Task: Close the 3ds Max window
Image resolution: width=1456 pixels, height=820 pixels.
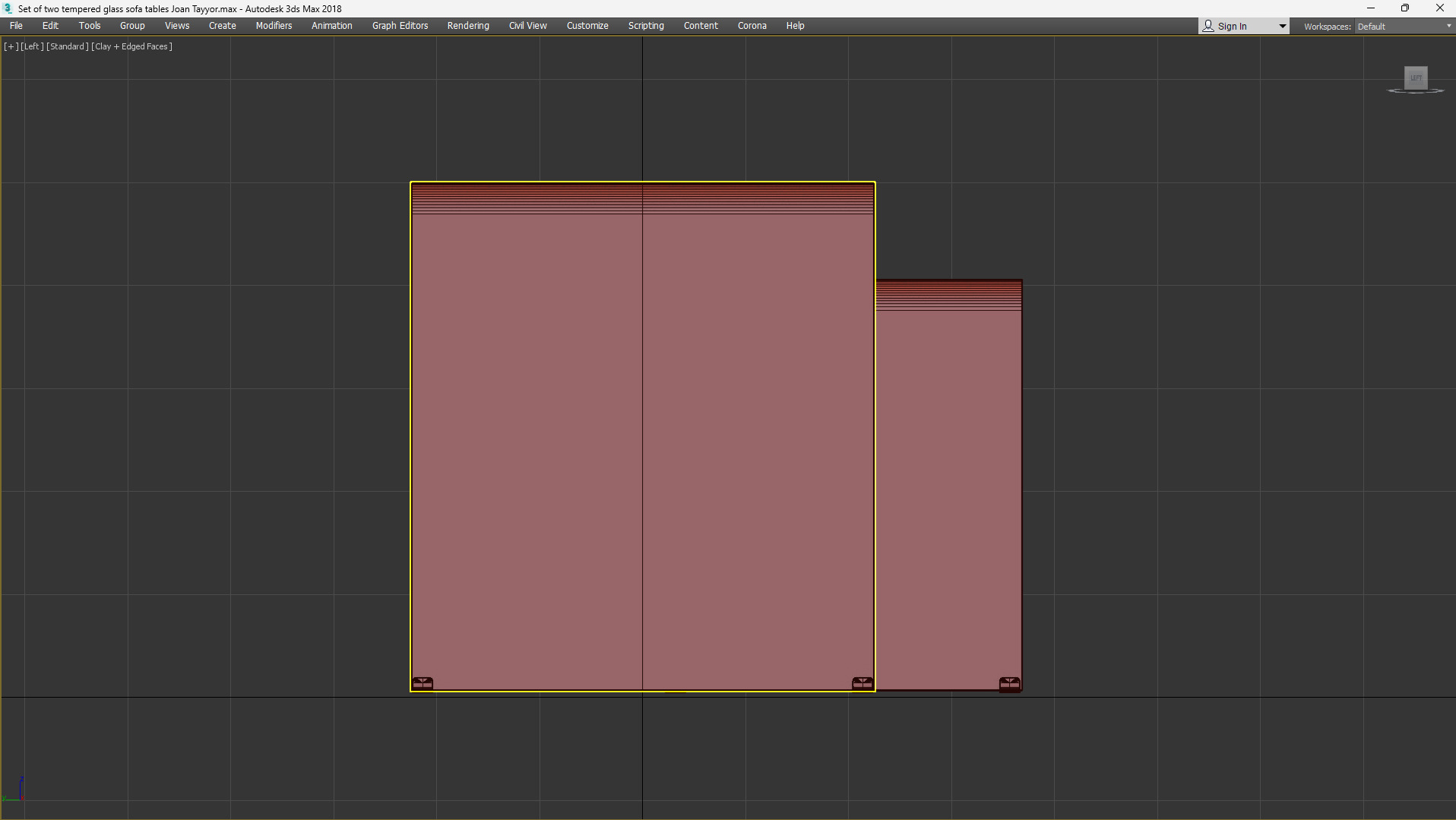Action: click(1439, 8)
